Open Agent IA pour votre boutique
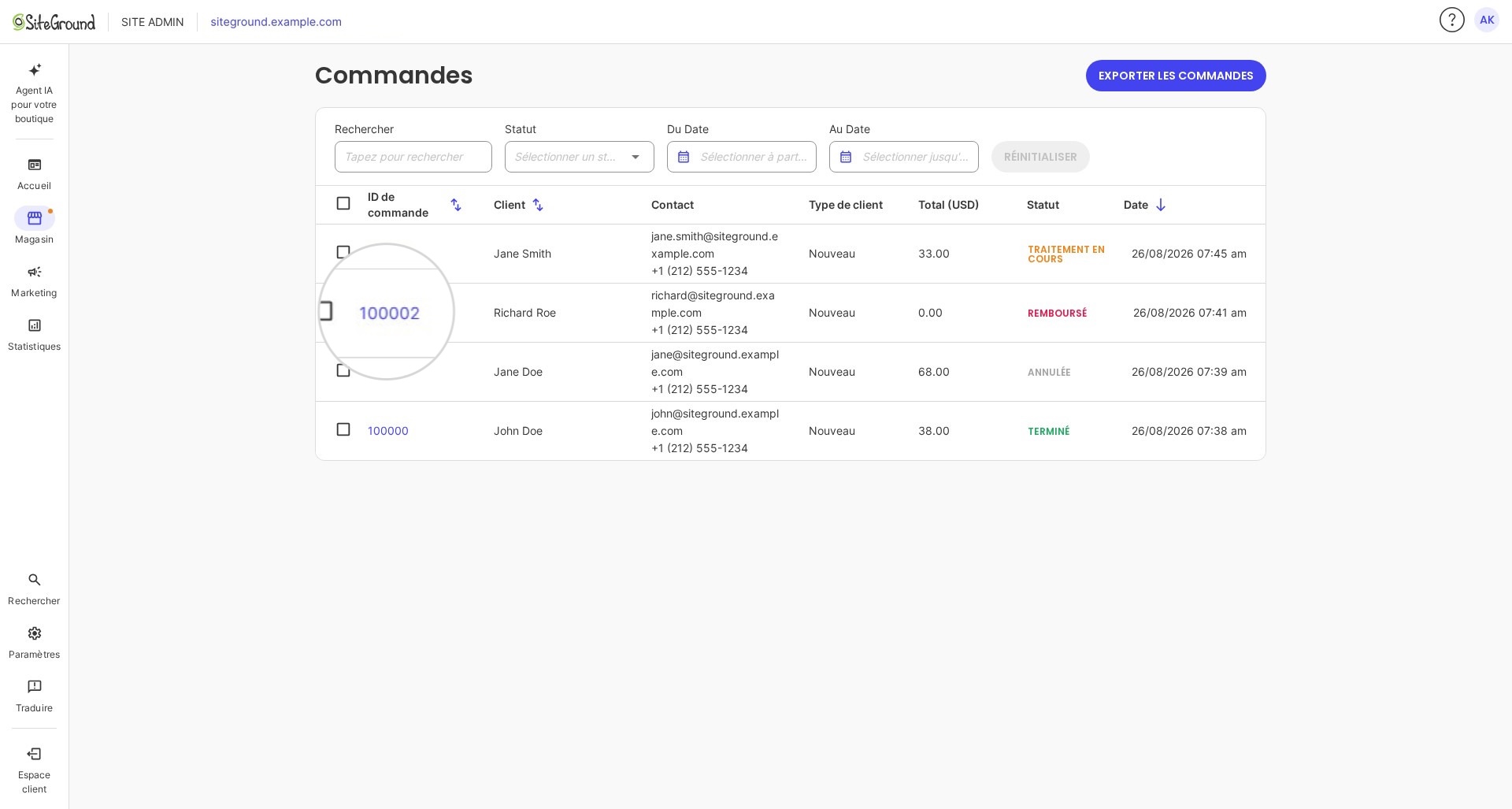 point(34,94)
